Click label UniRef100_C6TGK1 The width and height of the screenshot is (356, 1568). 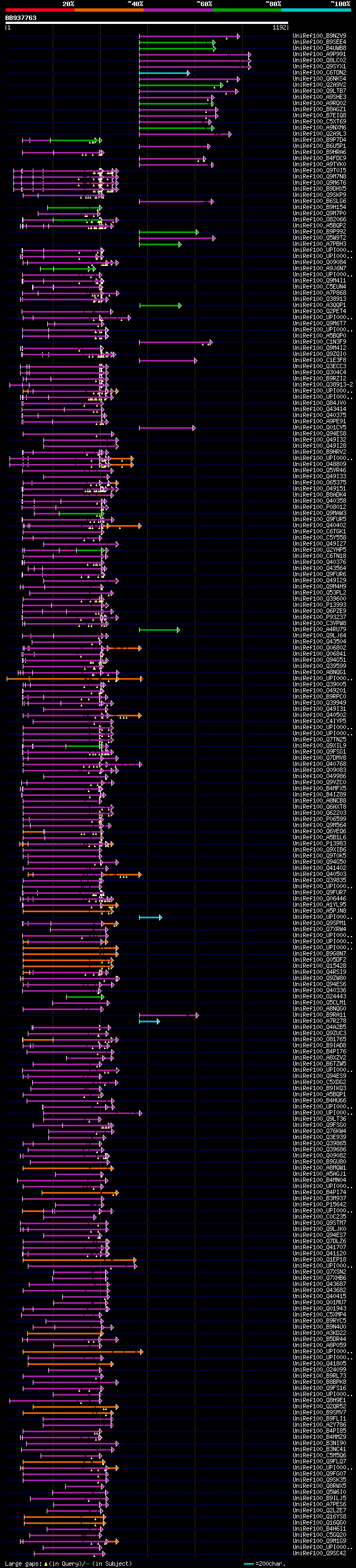pos(319,531)
